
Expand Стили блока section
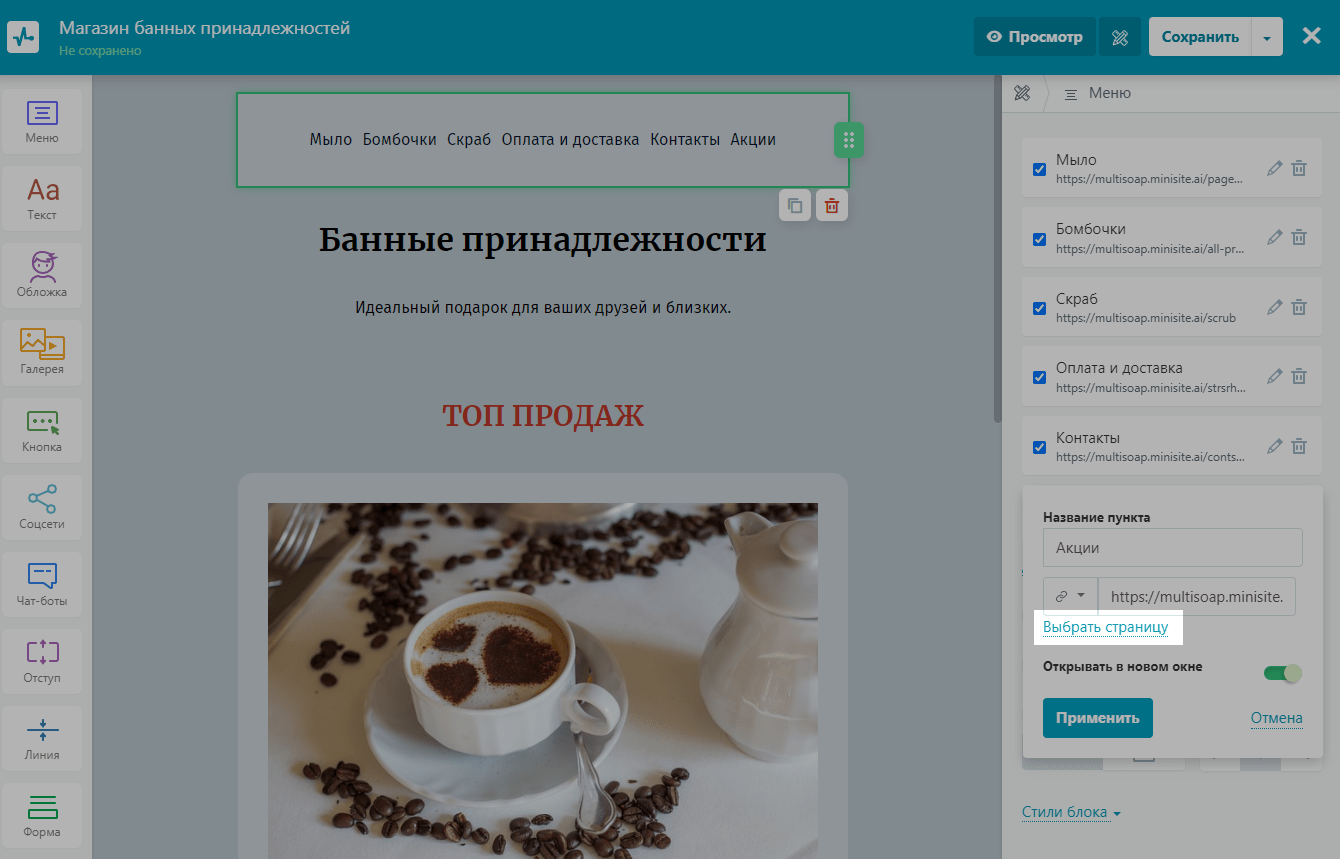1071,812
